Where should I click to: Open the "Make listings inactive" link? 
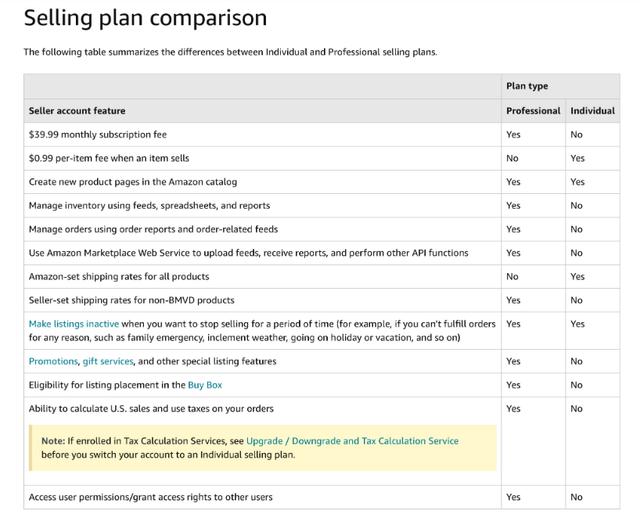click(x=74, y=324)
